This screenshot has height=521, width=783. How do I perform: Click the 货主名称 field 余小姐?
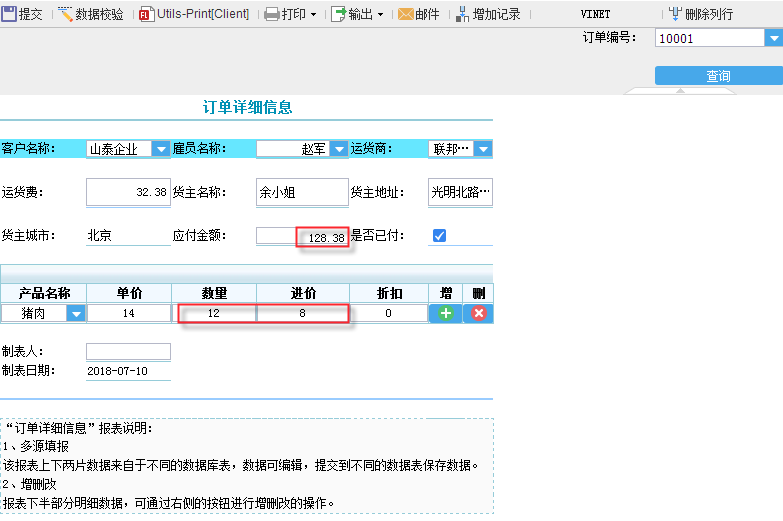point(302,192)
